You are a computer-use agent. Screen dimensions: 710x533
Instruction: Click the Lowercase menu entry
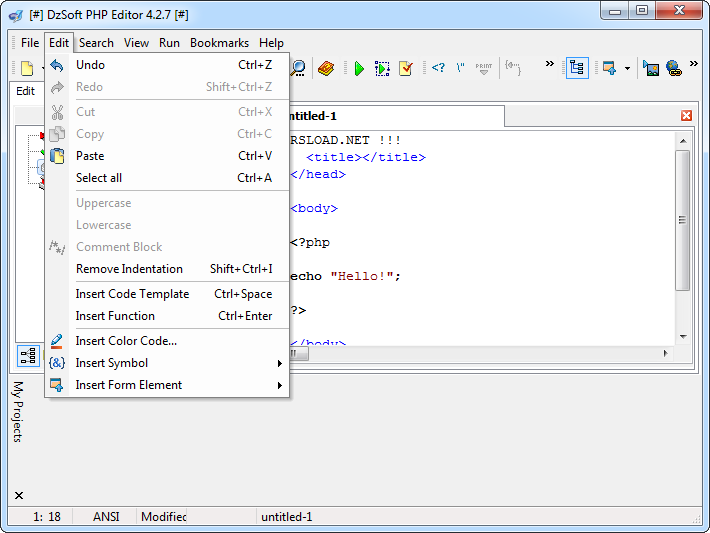tap(167, 225)
